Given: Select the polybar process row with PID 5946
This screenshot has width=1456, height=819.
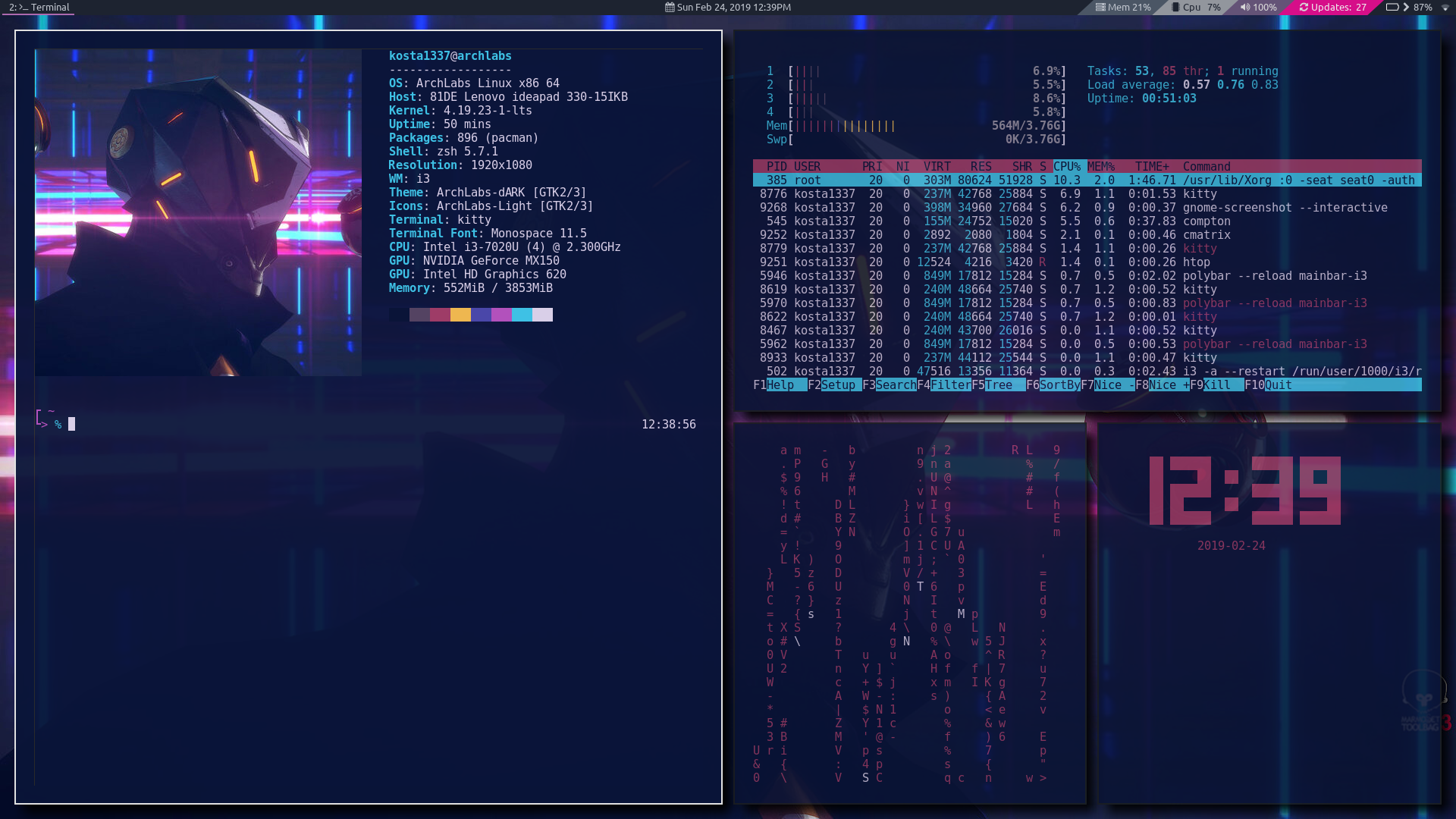Looking at the screenshot, I should click(x=1087, y=276).
